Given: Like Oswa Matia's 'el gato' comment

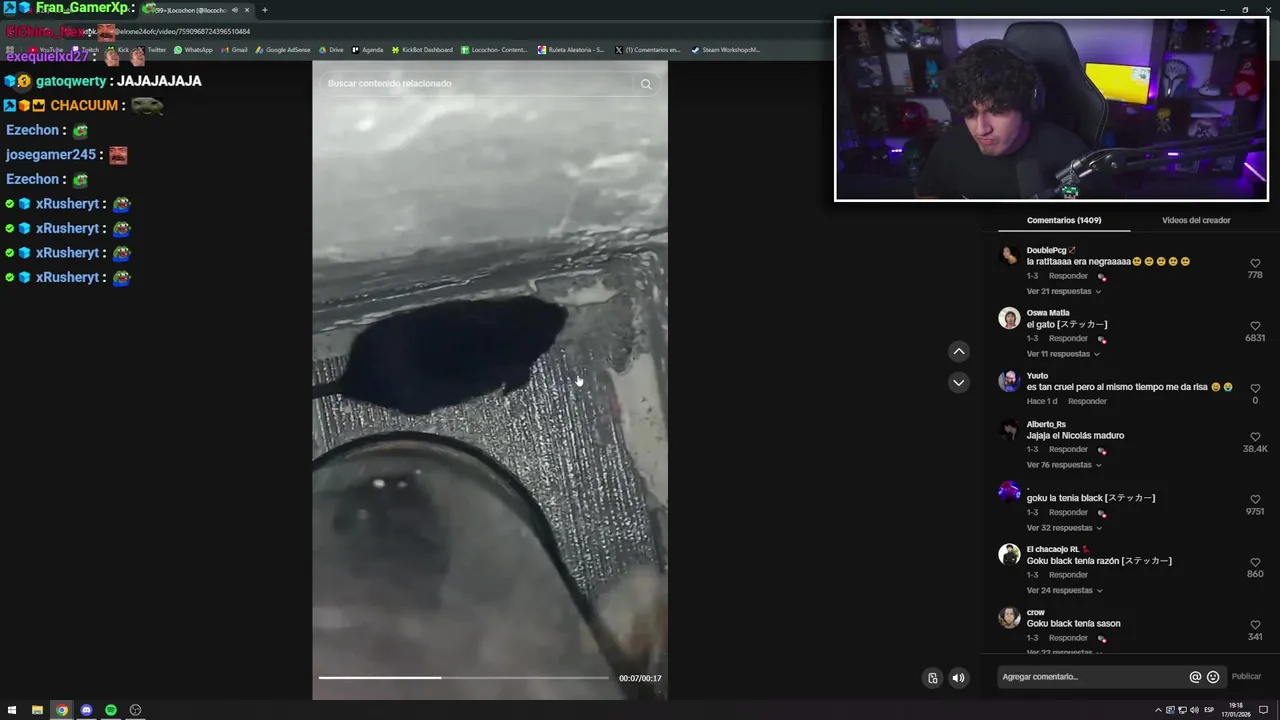Looking at the screenshot, I should tap(1255, 326).
